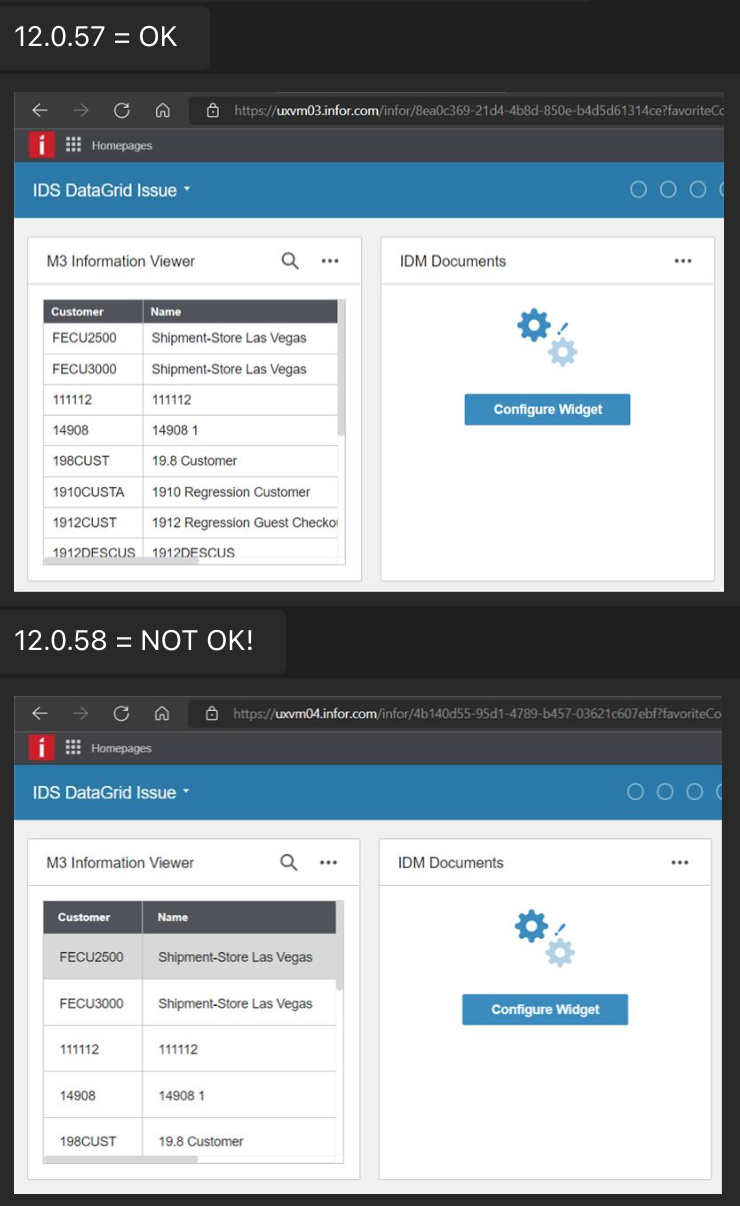Select the third page circle in 12.0.58 header
This screenshot has height=1206, width=740.
point(696,792)
